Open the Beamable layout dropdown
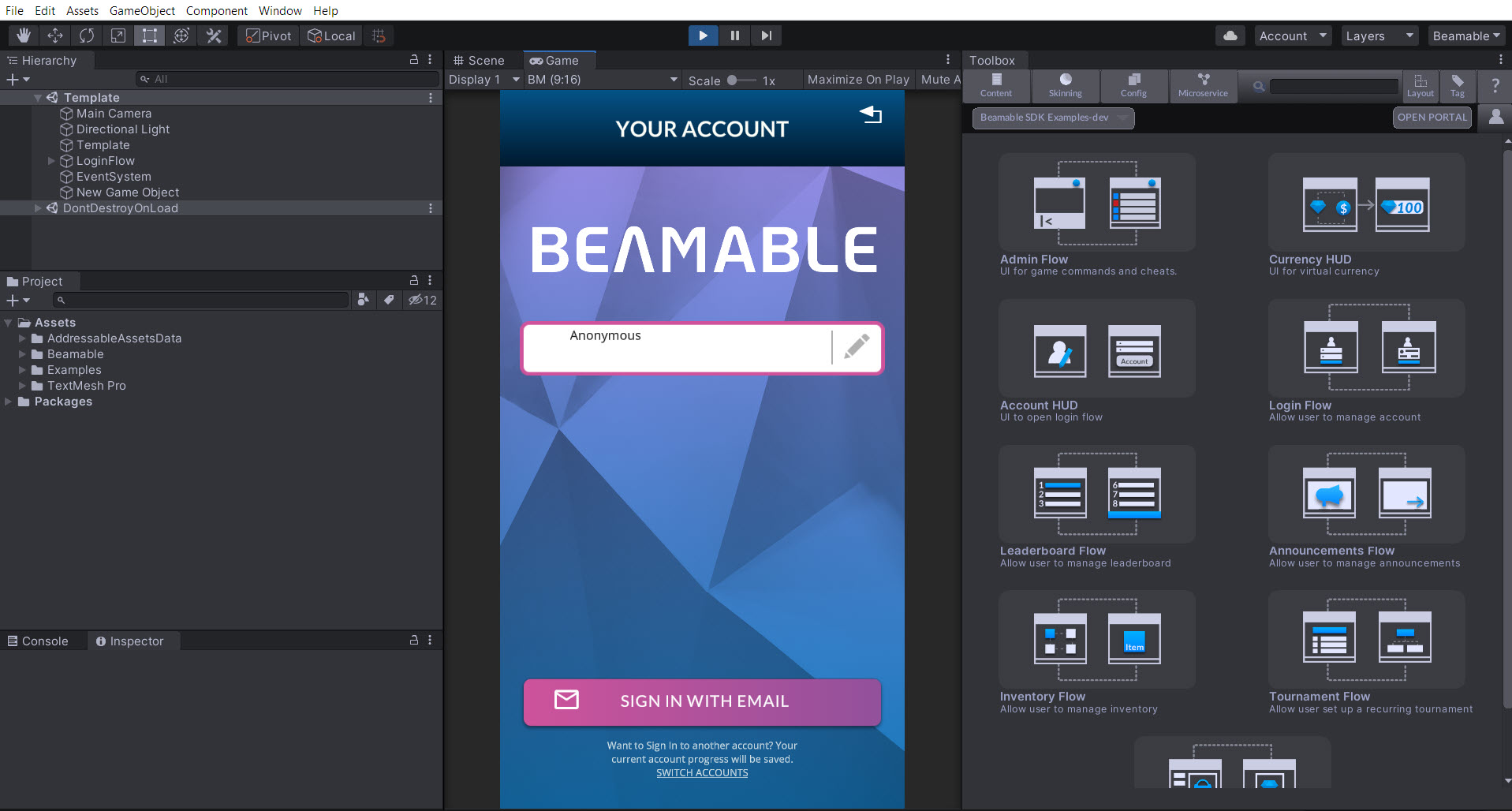 (1466, 36)
